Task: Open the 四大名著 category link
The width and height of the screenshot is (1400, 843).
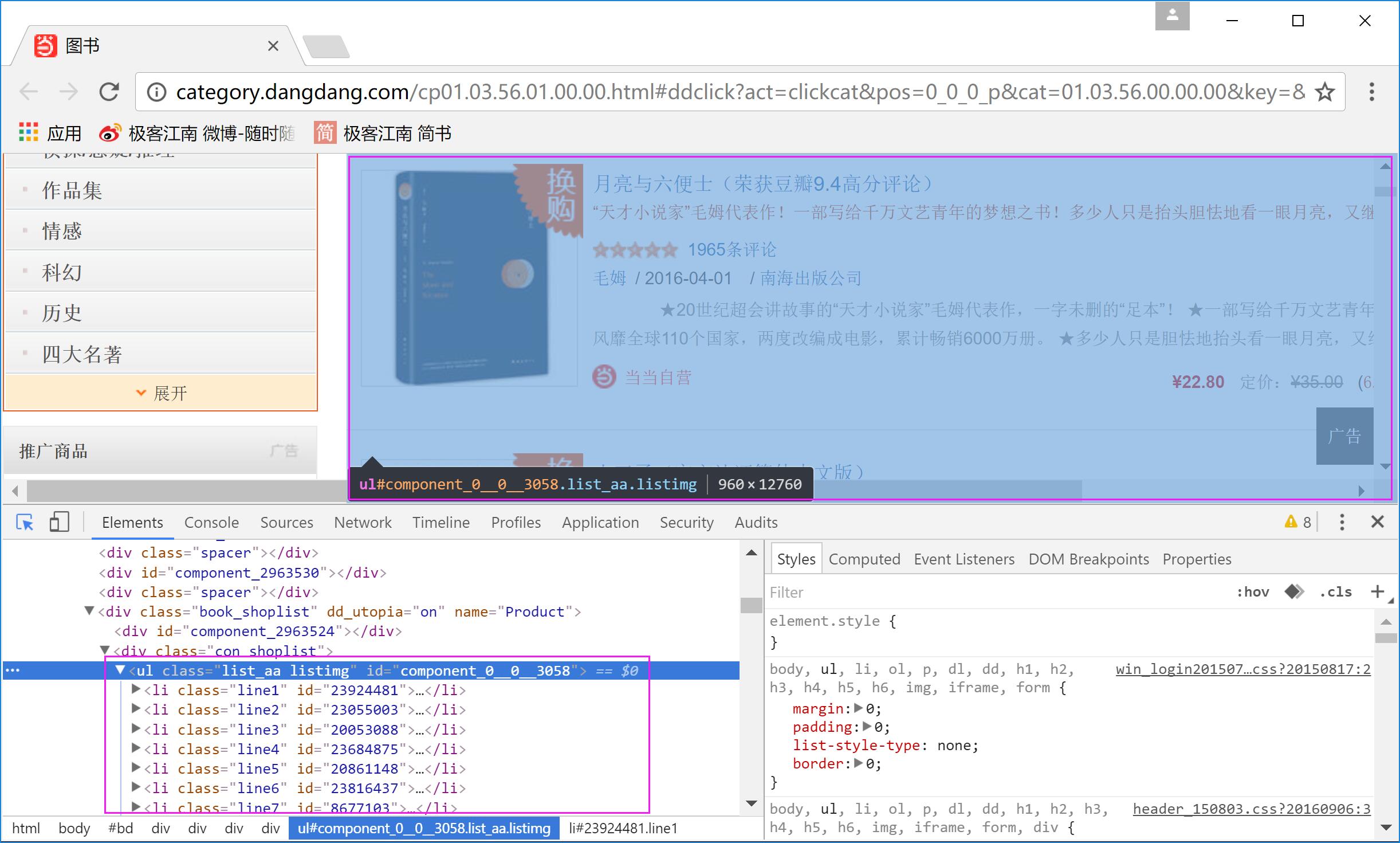Action: pos(82,354)
